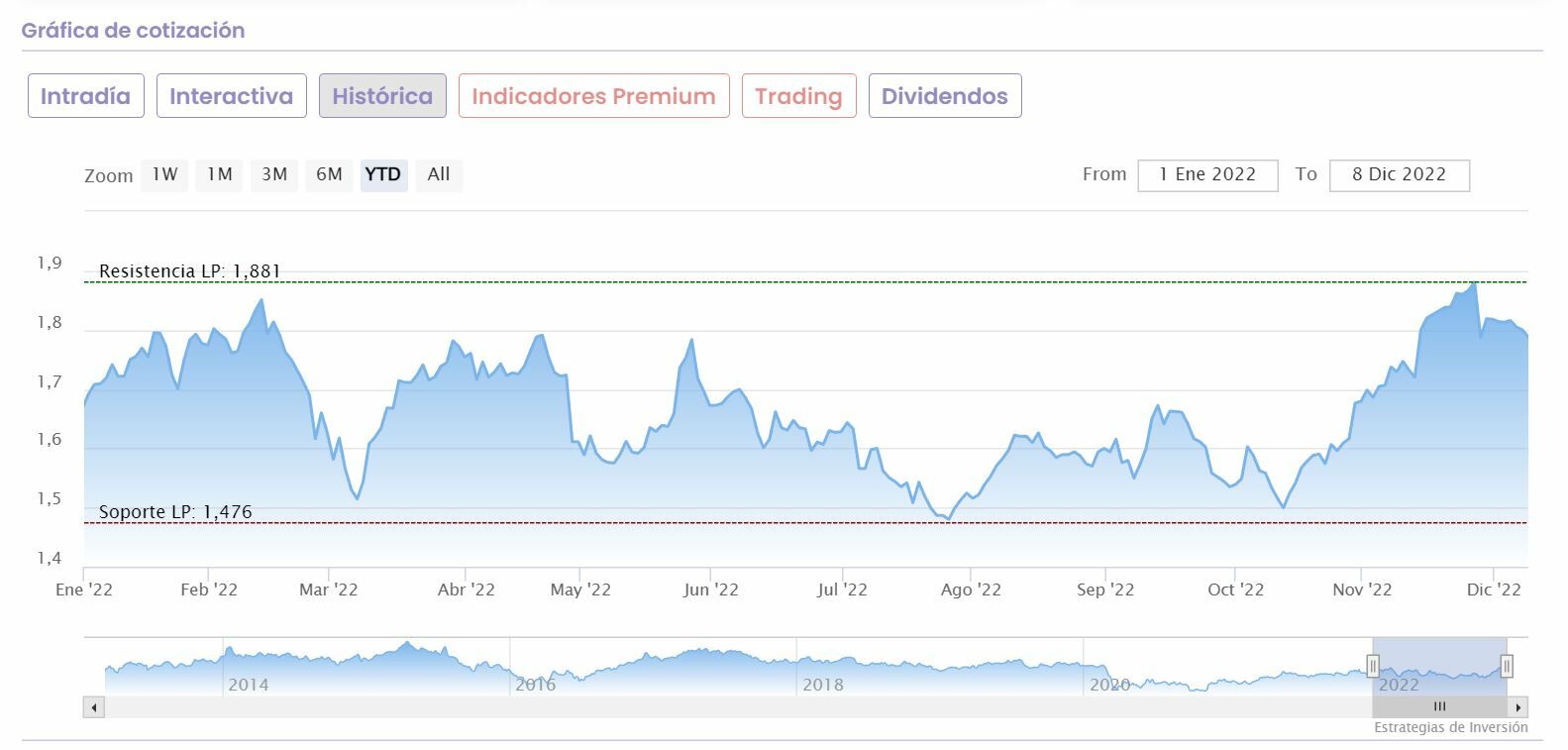Open Indicadores Premium tab
Screen dimensions: 1568x750
coord(593,96)
